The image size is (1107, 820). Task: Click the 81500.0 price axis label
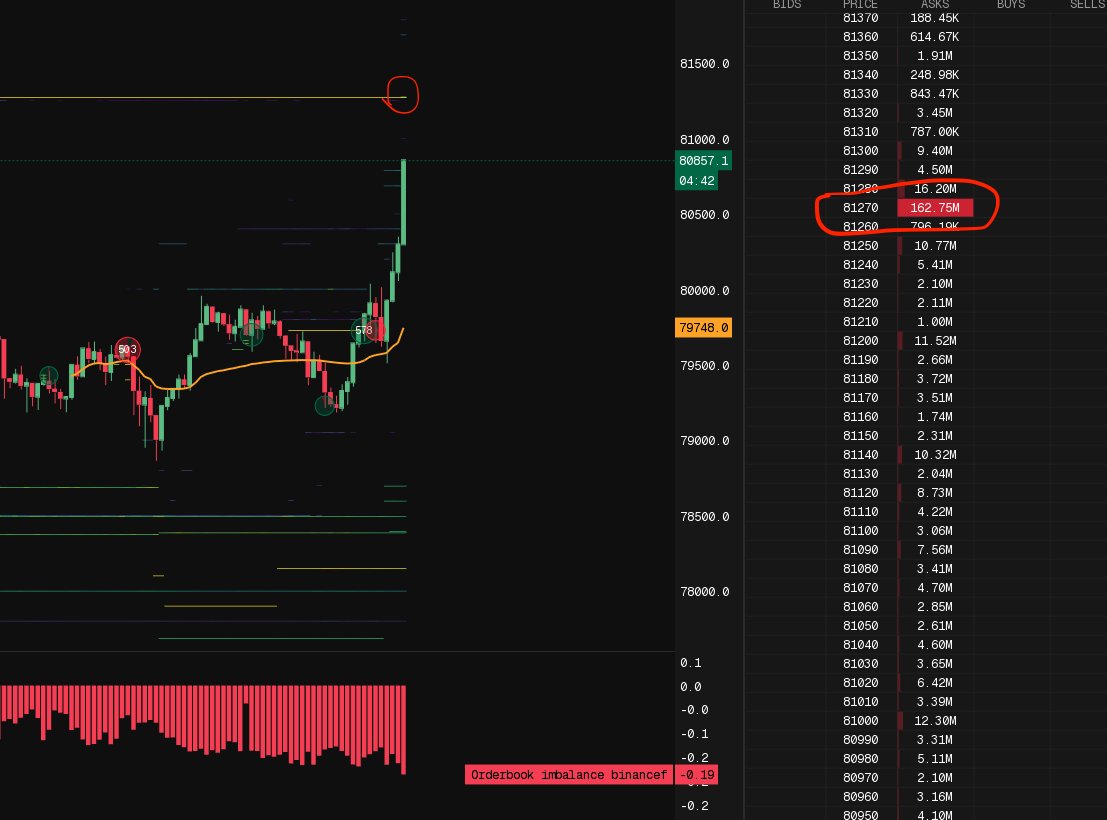tap(705, 64)
